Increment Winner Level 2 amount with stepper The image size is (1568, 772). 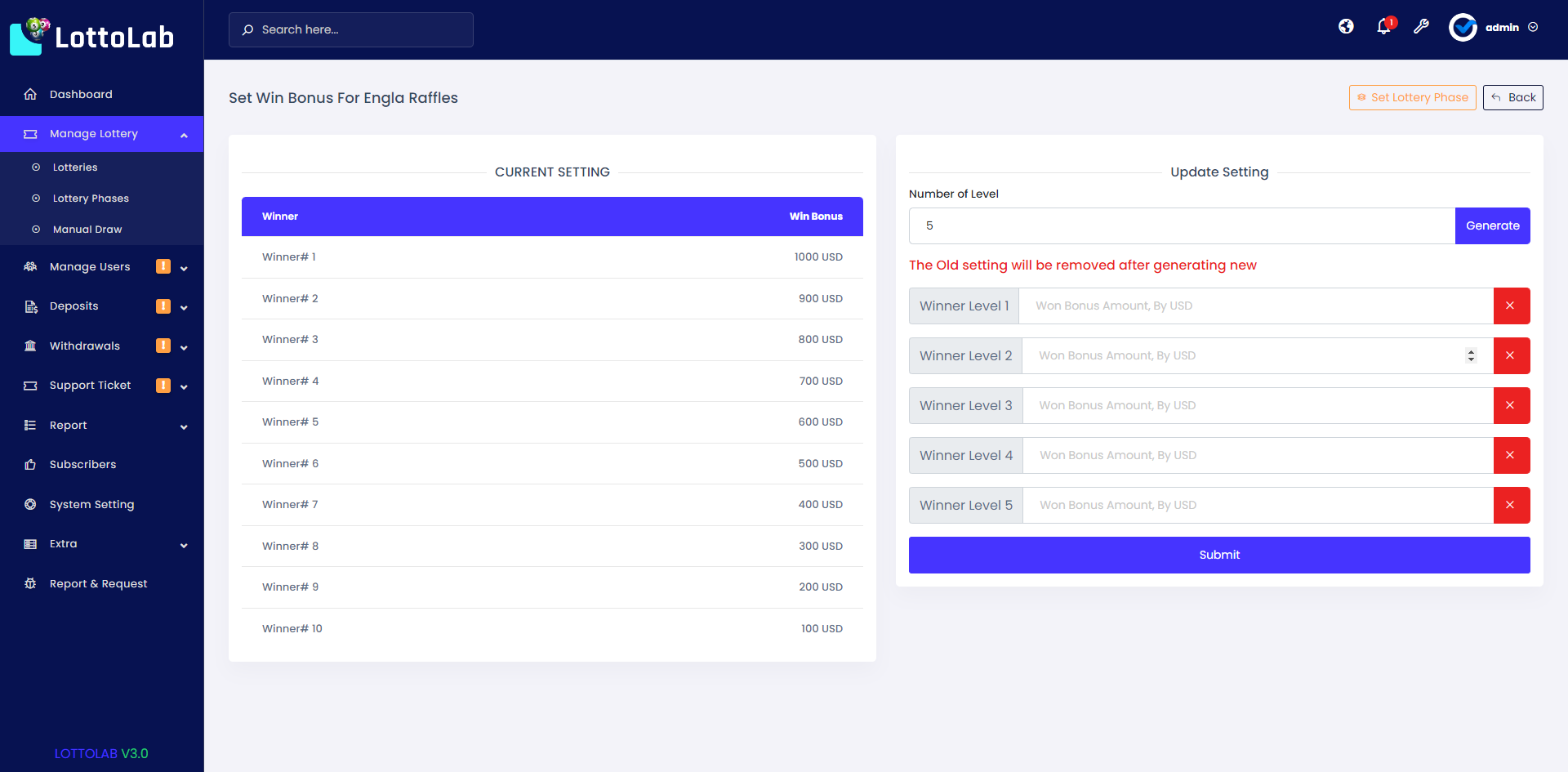1470,351
